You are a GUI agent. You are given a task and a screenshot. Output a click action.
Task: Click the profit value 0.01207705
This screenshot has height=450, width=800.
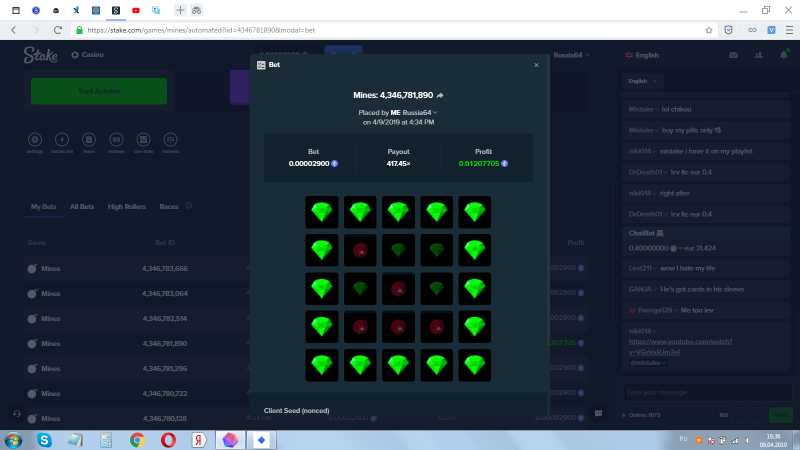479,163
